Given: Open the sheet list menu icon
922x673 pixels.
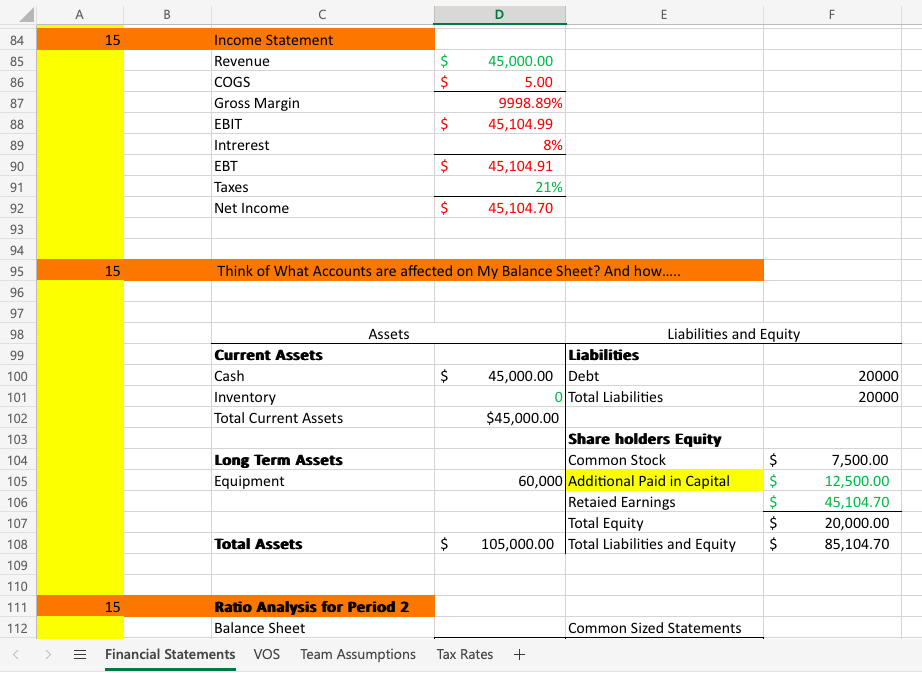Looking at the screenshot, I should click(x=80, y=654).
